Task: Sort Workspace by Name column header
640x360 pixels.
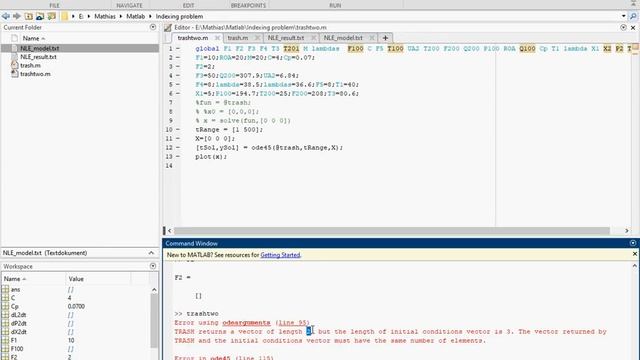Action: [x=15, y=279]
